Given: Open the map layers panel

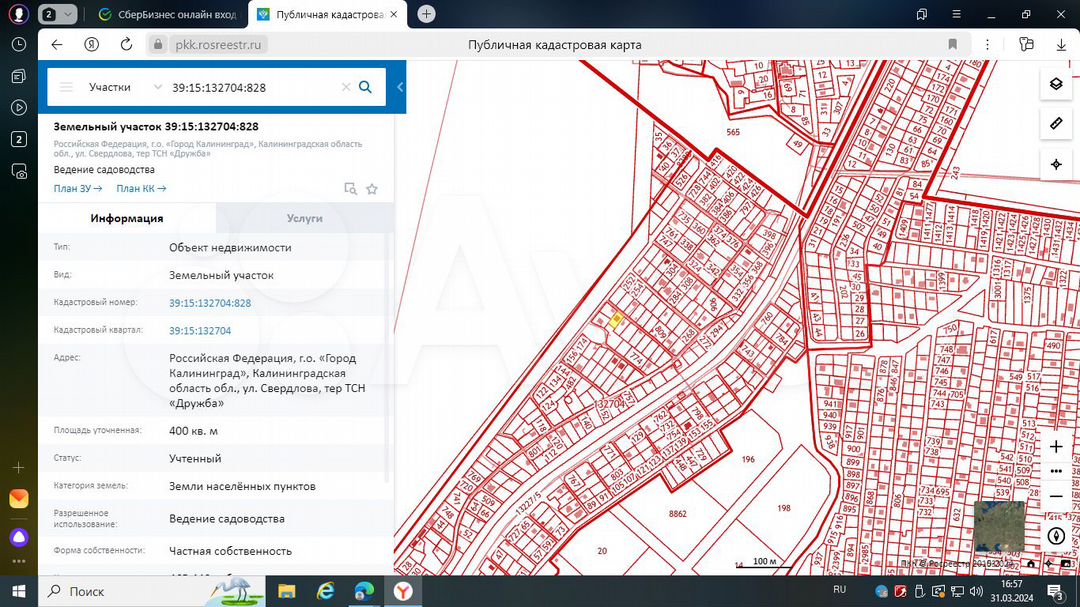Looking at the screenshot, I should click(1055, 84).
